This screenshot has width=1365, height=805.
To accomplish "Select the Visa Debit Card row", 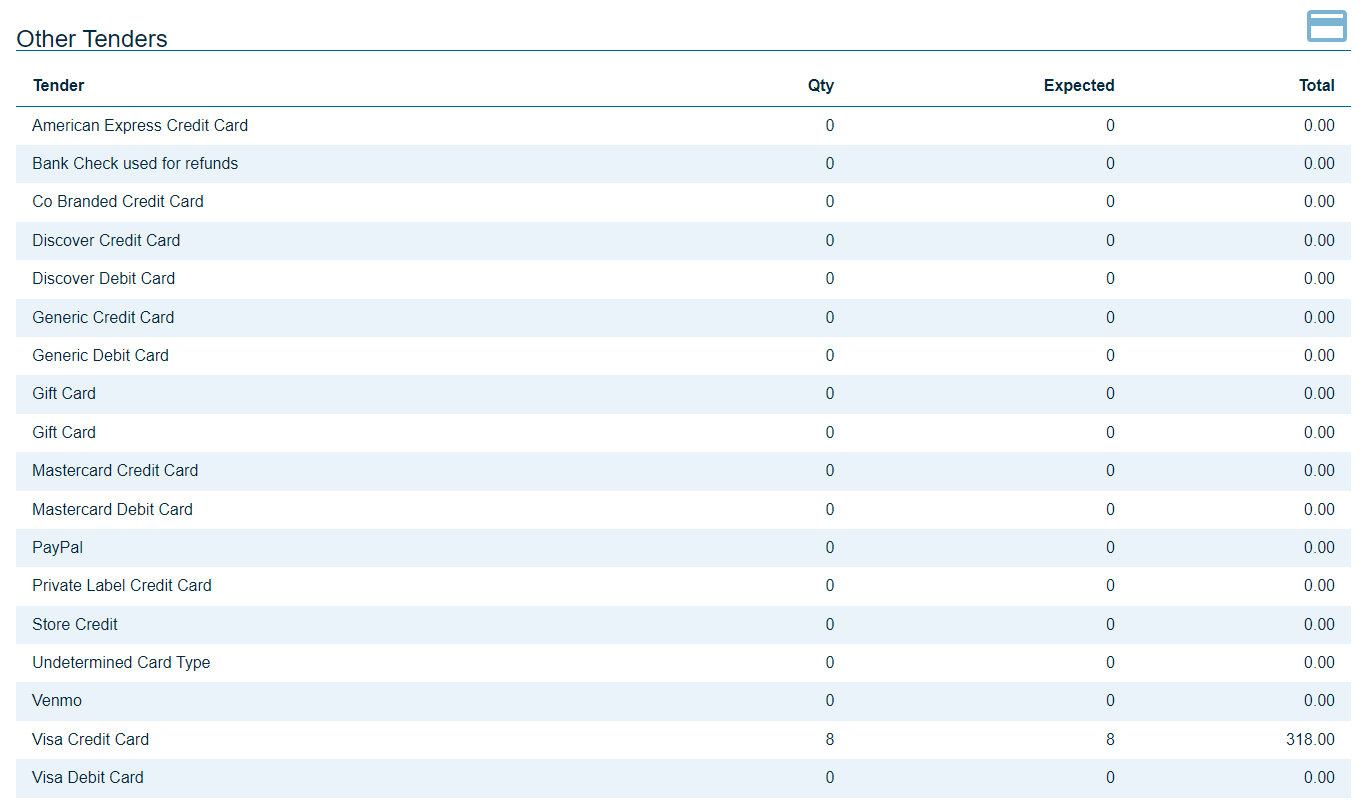I will 88,778.
